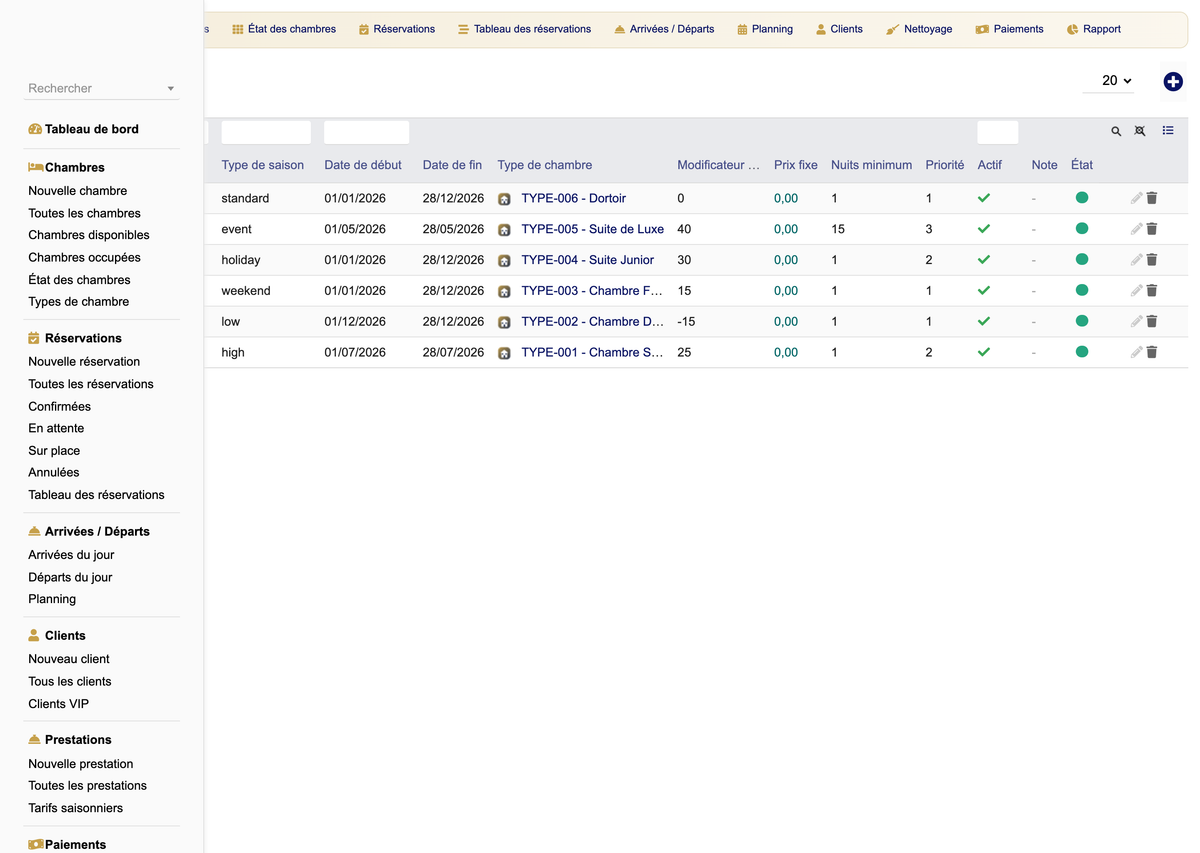This screenshot has height=853, width=1200.
Task: Open the Clients top tab
Action: [x=839, y=29]
